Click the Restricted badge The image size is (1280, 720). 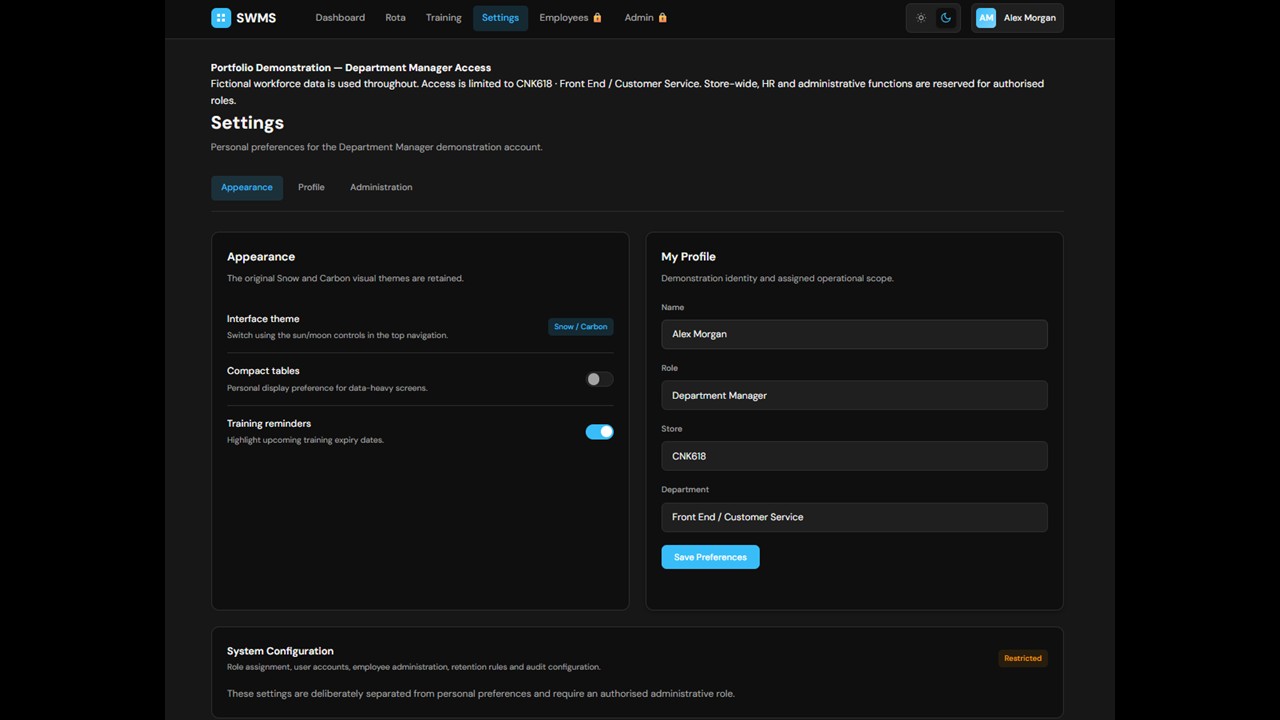[x=1022, y=658]
